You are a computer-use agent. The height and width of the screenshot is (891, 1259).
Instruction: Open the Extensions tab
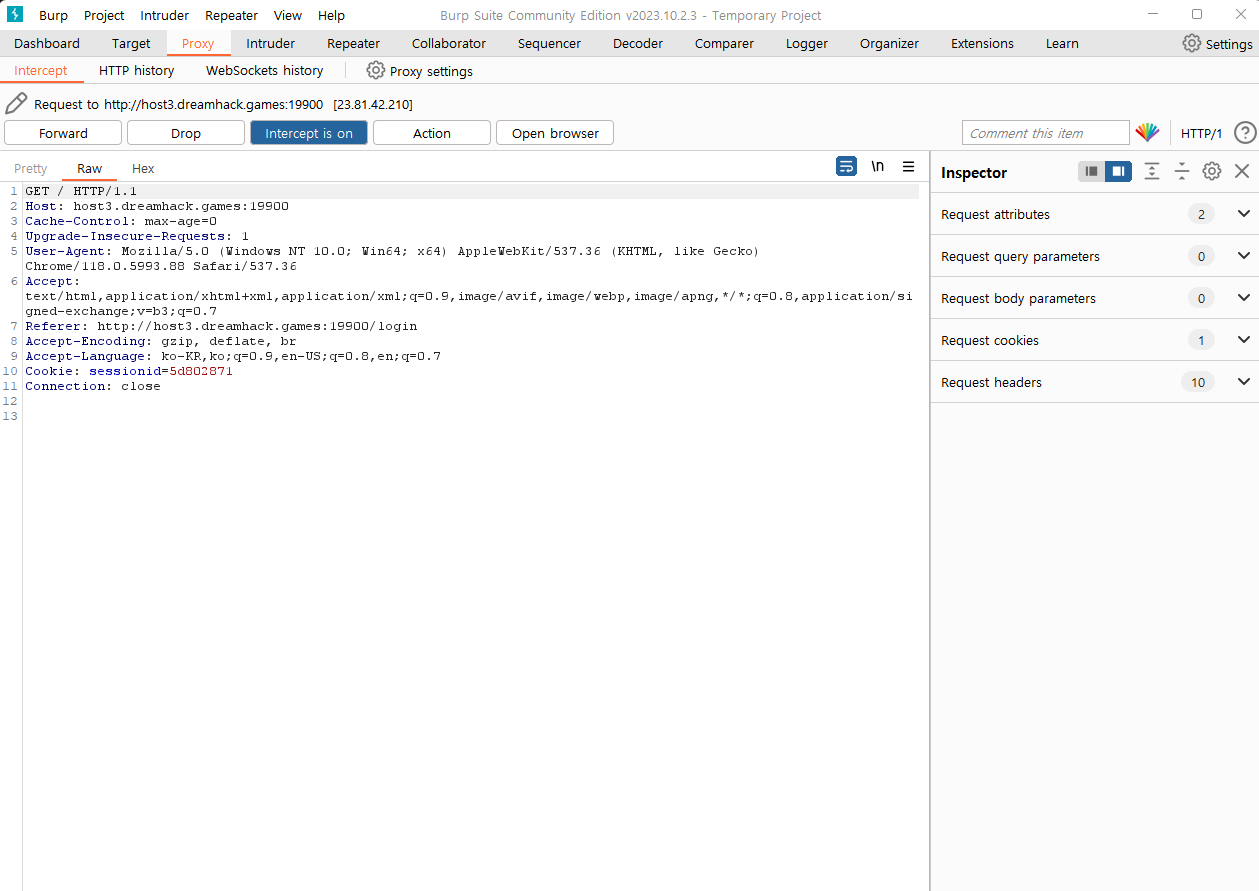coord(982,43)
